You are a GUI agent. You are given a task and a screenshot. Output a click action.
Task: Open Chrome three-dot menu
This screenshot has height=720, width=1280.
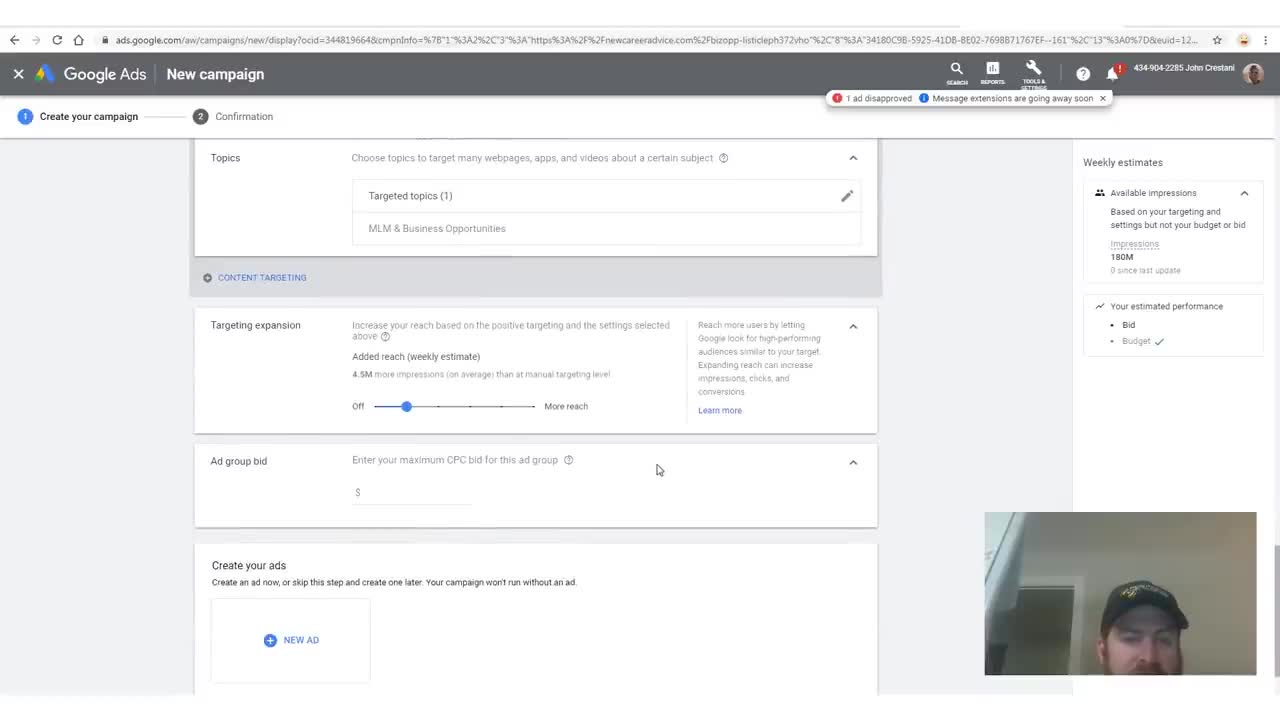[x=1266, y=40]
